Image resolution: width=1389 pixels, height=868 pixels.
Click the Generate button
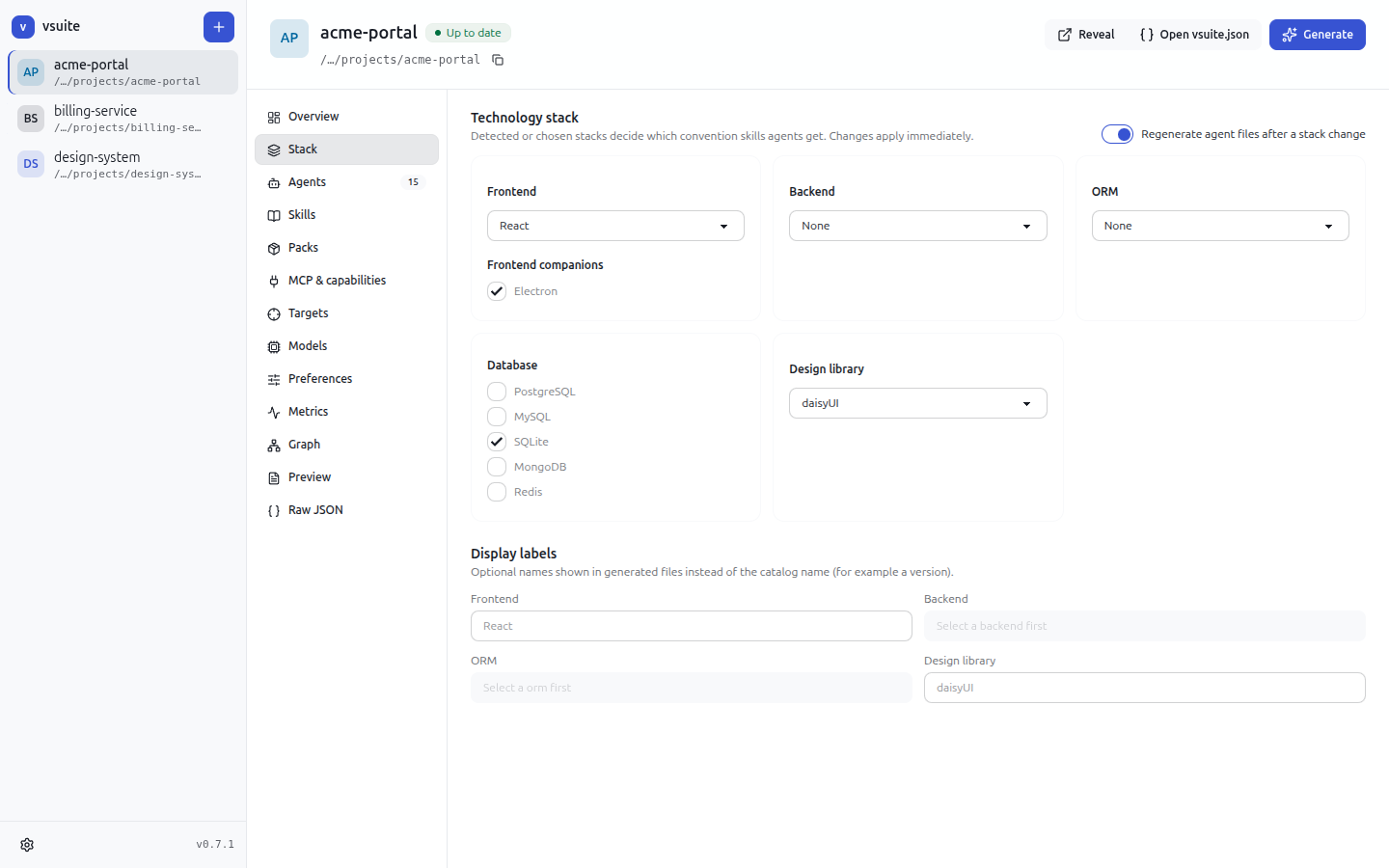(x=1317, y=35)
